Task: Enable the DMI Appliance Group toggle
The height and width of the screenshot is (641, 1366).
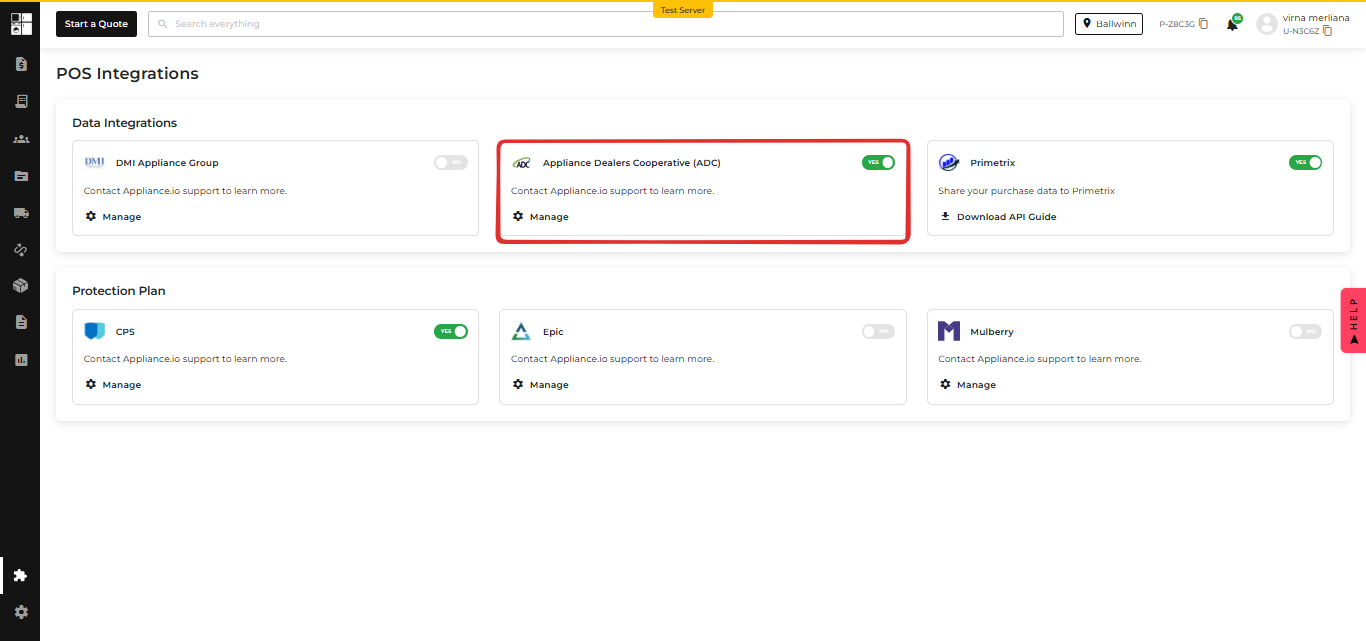Action: [x=451, y=162]
